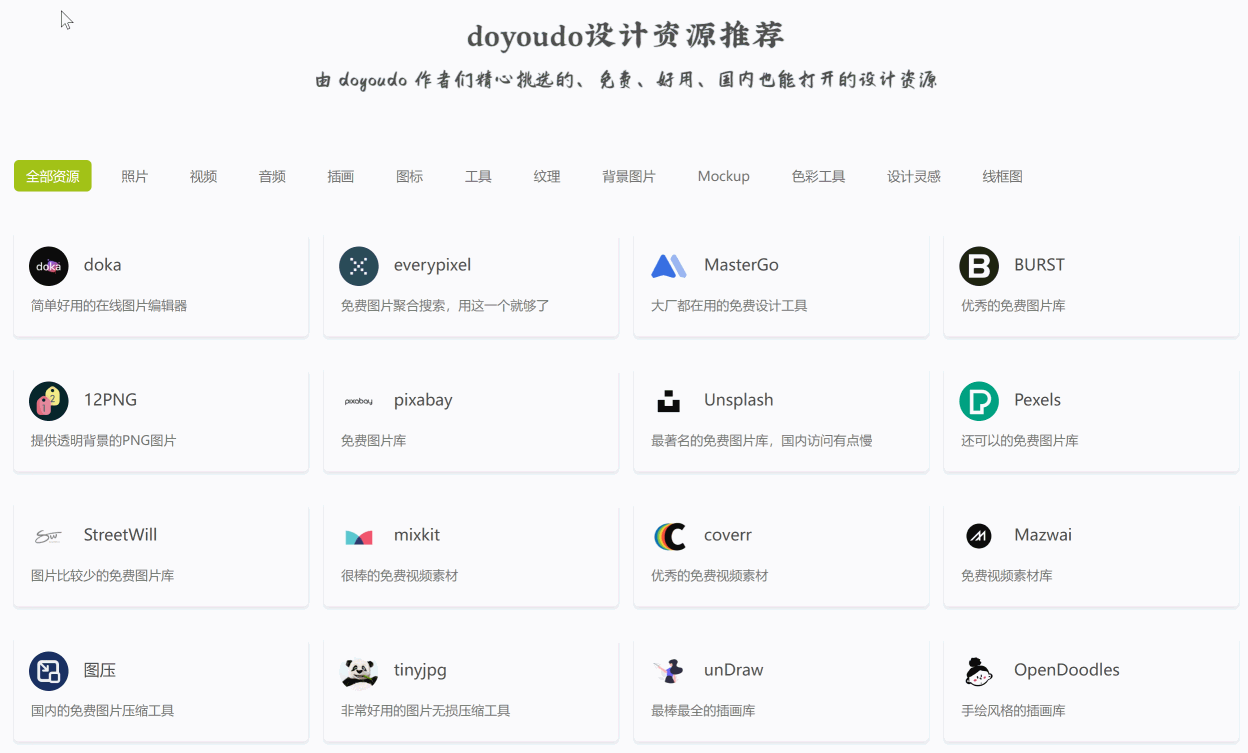The image size is (1248, 753).
Task: Click description 手绘风格的插画库
Action: pyautogui.click(x=1013, y=711)
